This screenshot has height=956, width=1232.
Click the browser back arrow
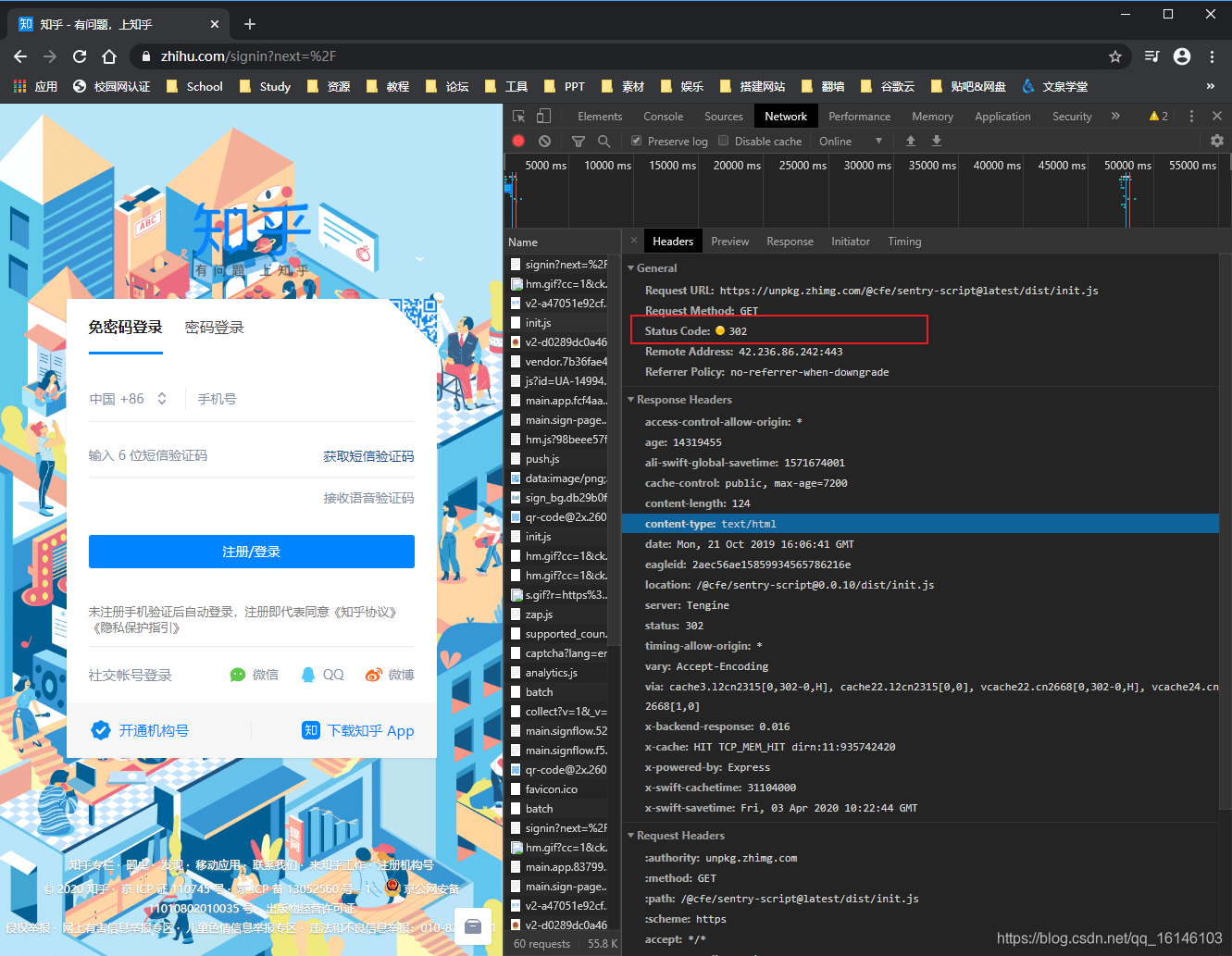(20, 56)
